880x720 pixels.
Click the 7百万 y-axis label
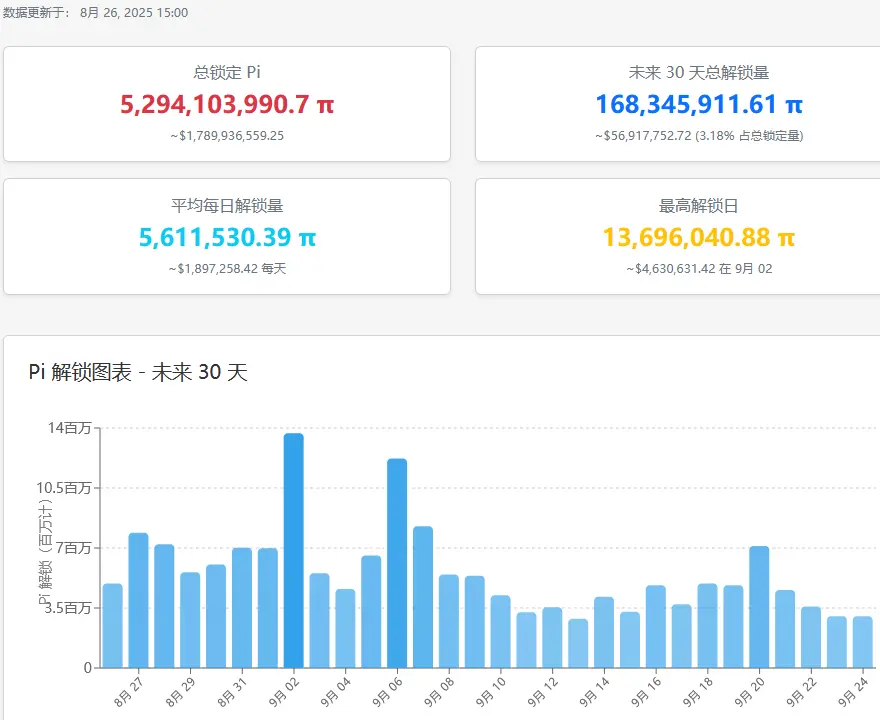point(74,548)
